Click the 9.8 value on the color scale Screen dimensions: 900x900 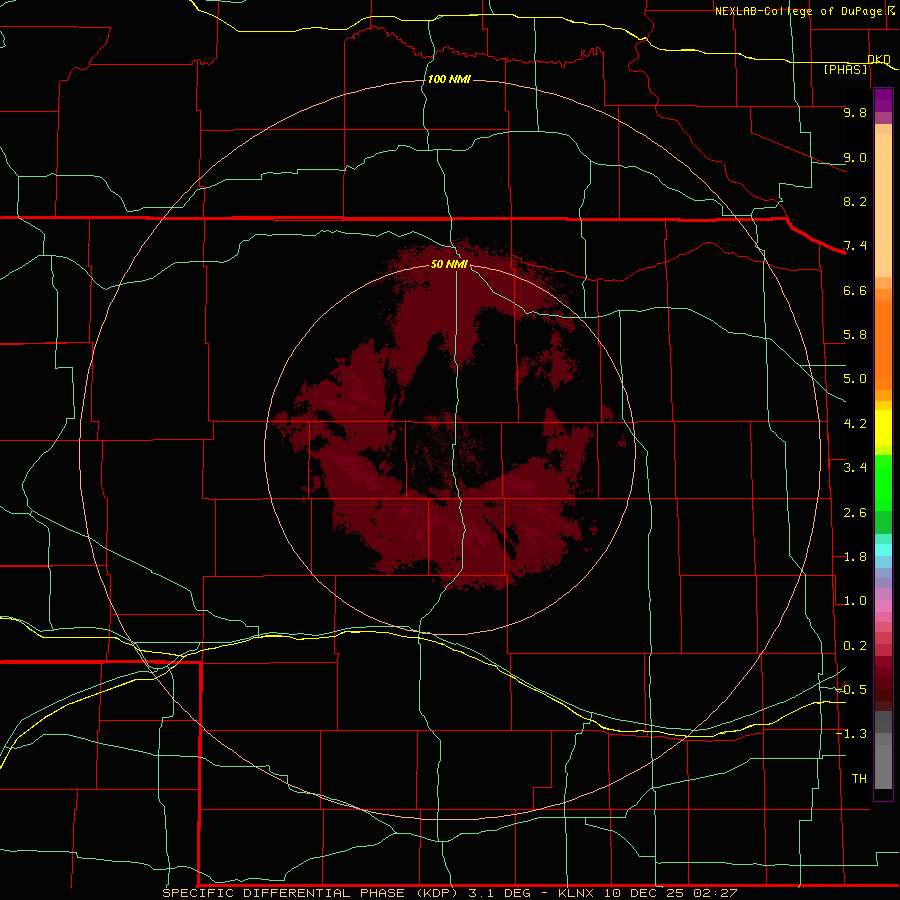point(855,112)
